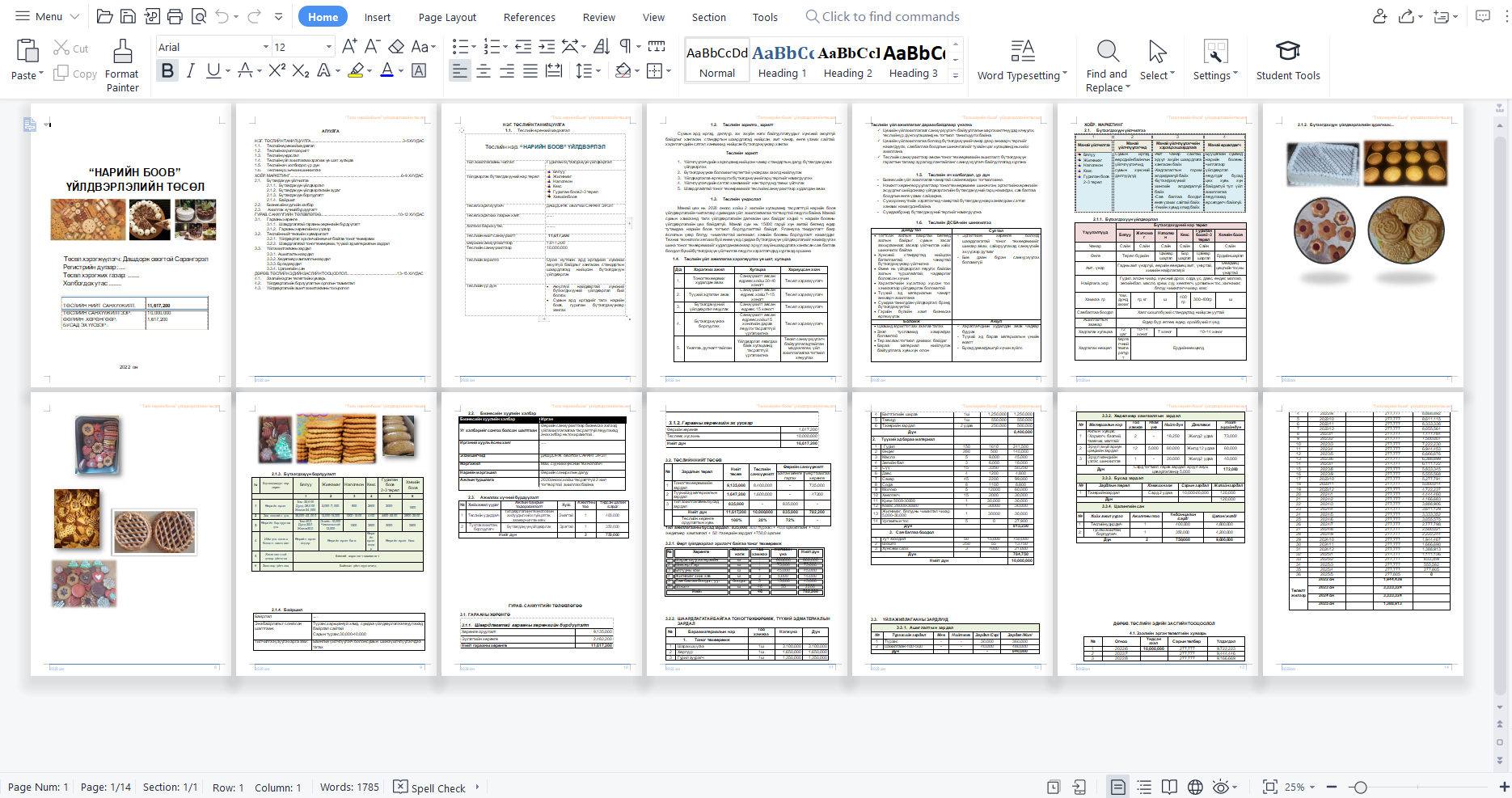Open the font size dropdown
The width and height of the screenshot is (1512, 798).
coord(328,47)
